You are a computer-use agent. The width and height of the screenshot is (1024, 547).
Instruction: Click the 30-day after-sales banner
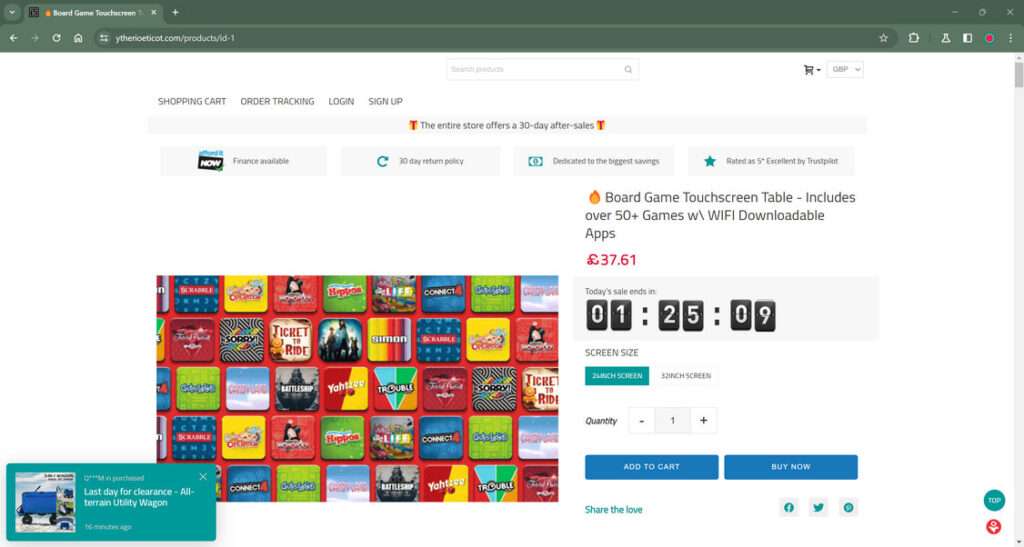pyautogui.click(x=507, y=125)
